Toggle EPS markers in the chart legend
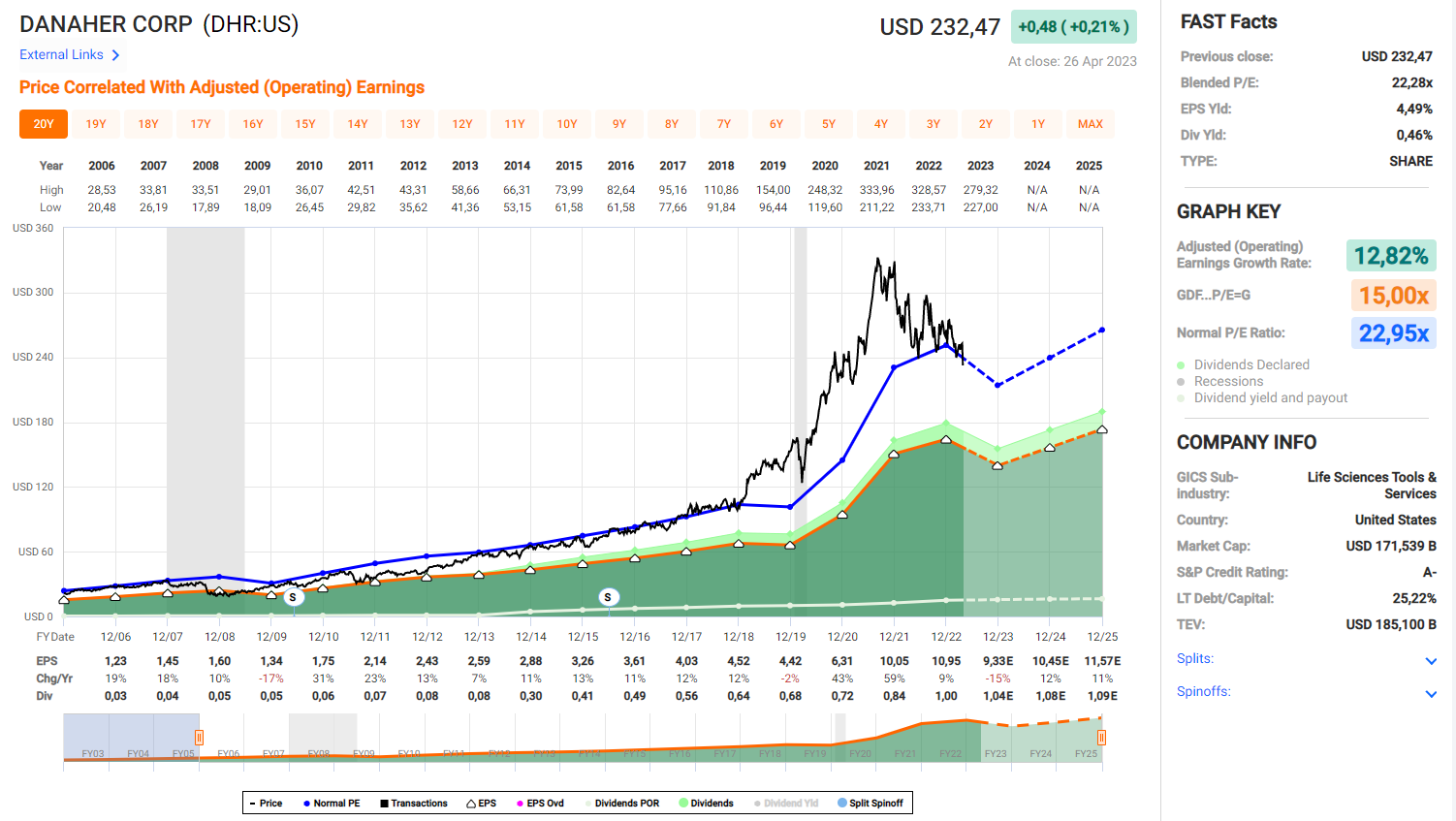This screenshot has height=821, width=1456. (482, 804)
